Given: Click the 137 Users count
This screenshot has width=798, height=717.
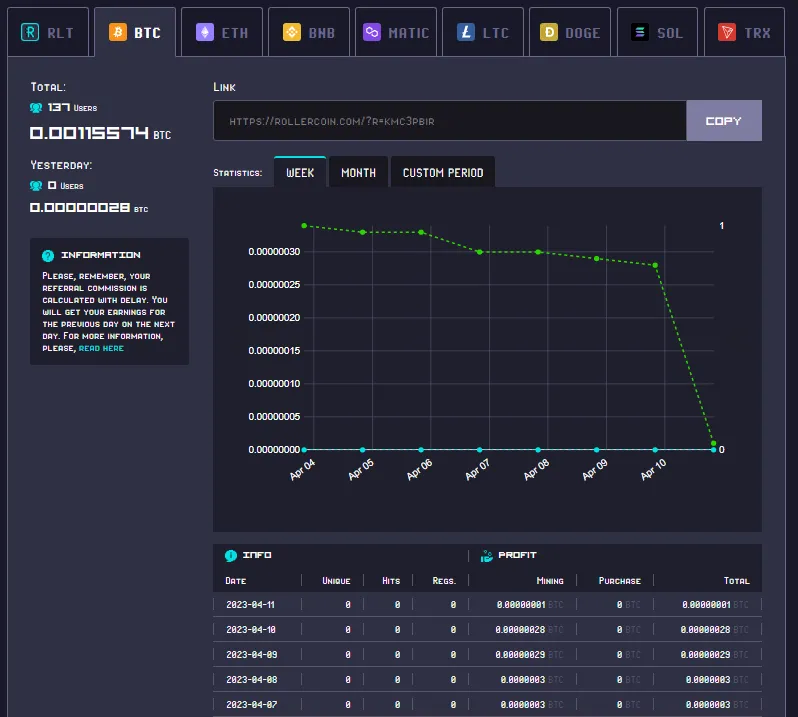Looking at the screenshot, I should point(72,107).
